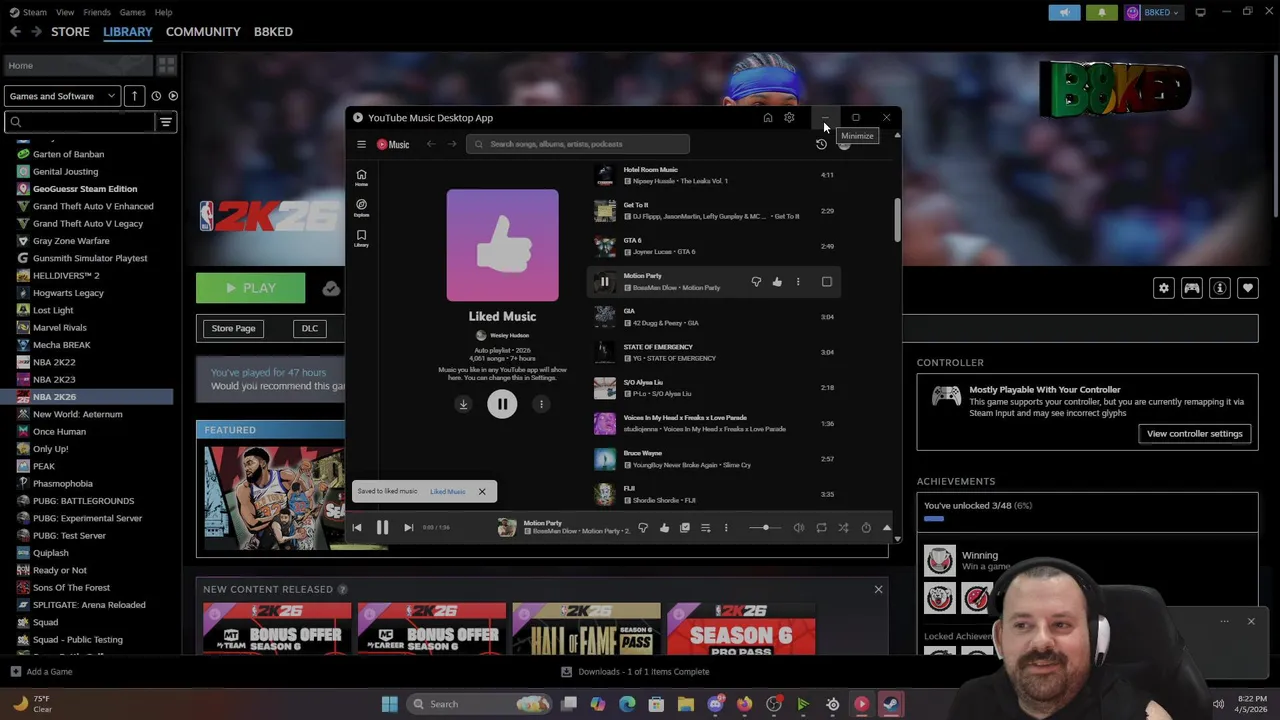Toggle shuffle in the player bar

tap(843, 527)
